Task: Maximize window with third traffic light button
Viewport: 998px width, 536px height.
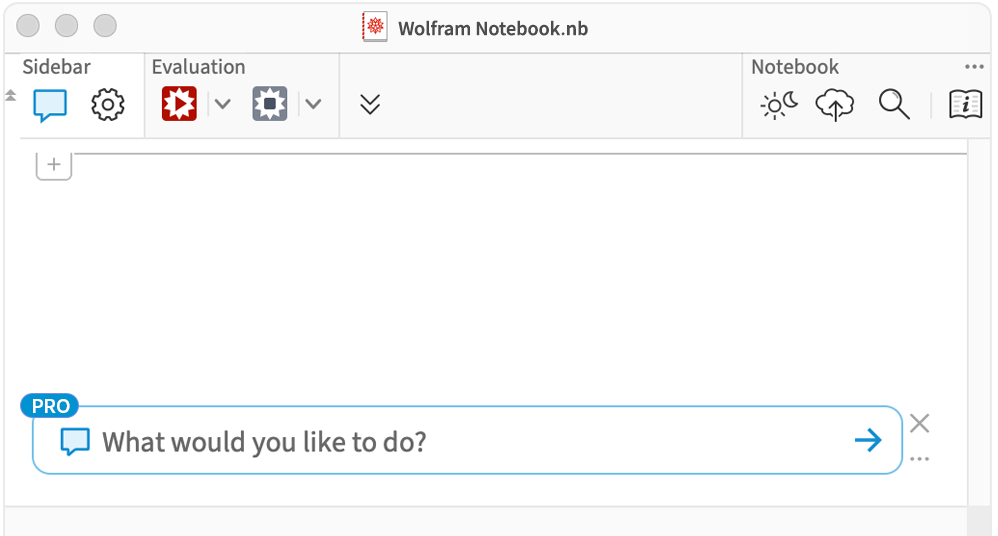Action: (105, 26)
